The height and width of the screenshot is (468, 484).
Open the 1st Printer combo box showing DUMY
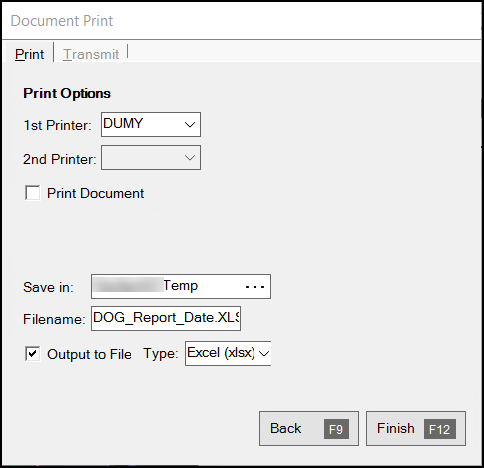pos(151,125)
